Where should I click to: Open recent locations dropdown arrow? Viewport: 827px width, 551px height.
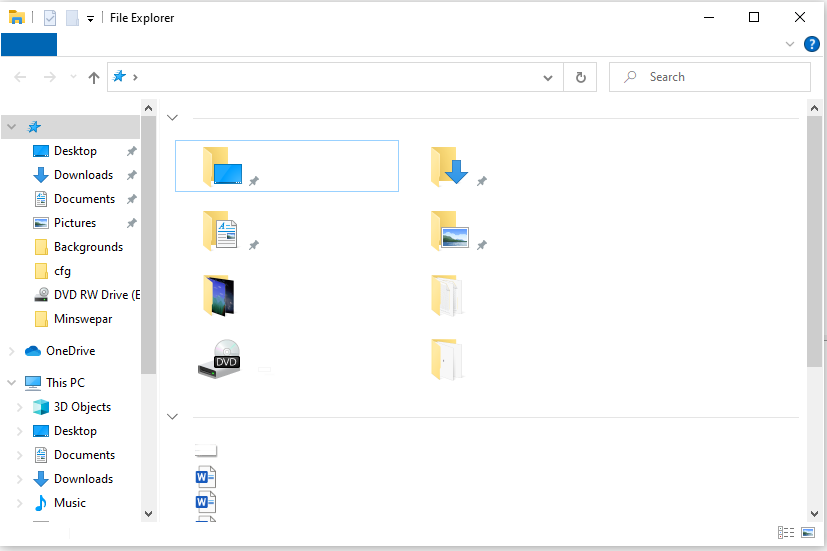tap(73, 77)
